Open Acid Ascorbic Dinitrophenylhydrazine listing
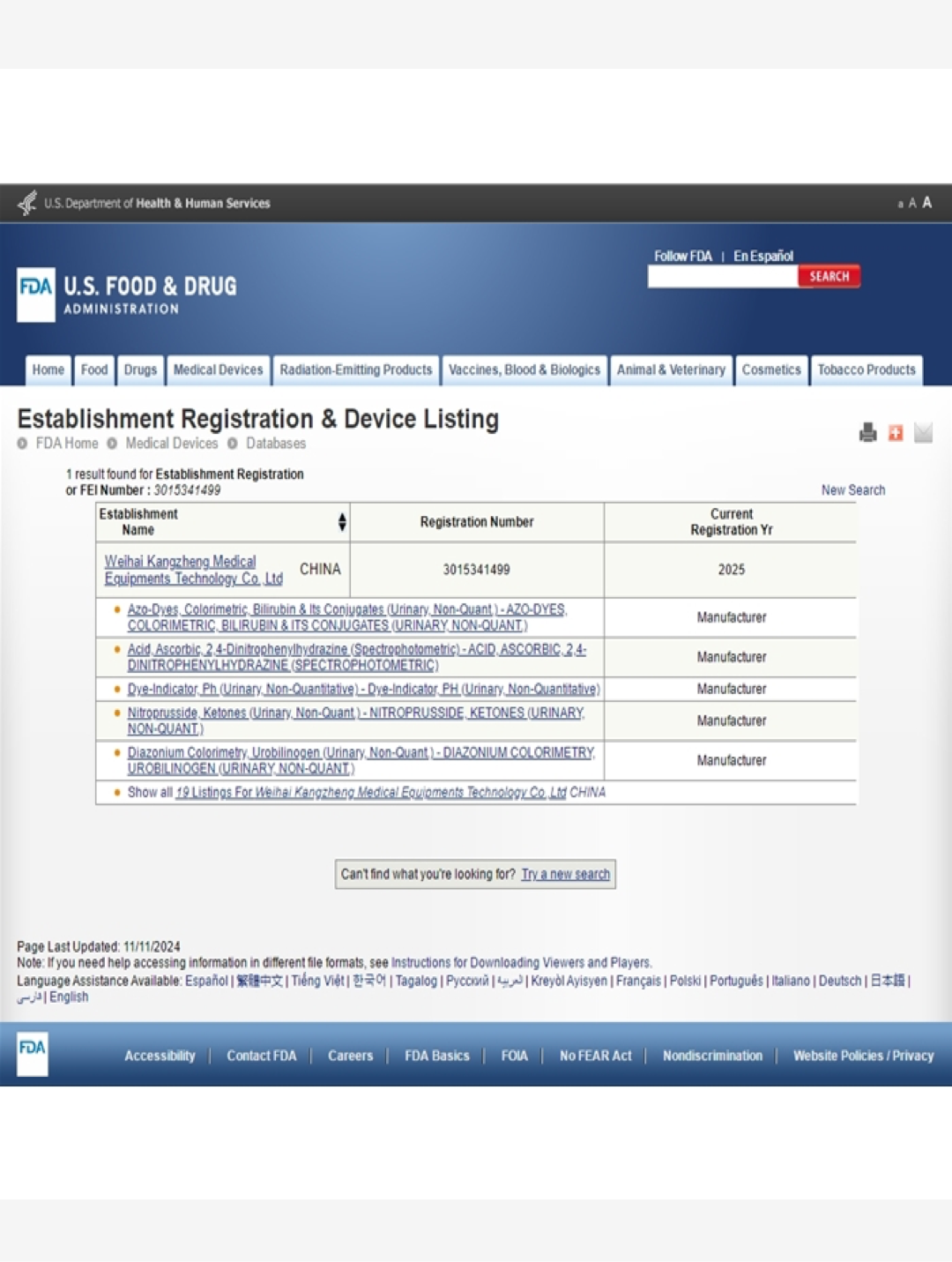952x1262 pixels. click(x=357, y=657)
